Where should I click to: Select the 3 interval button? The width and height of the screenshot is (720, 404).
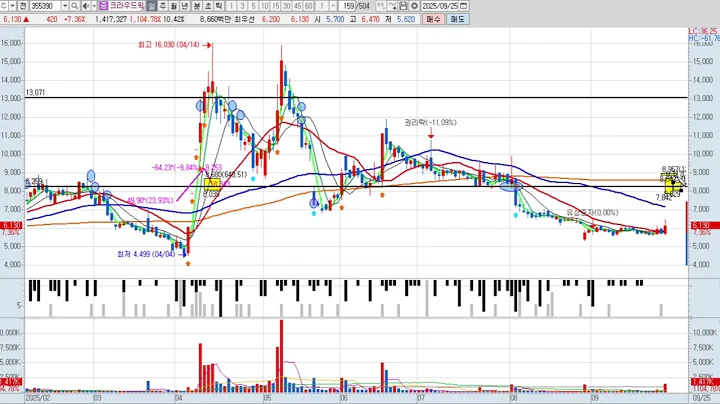[242, 6]
